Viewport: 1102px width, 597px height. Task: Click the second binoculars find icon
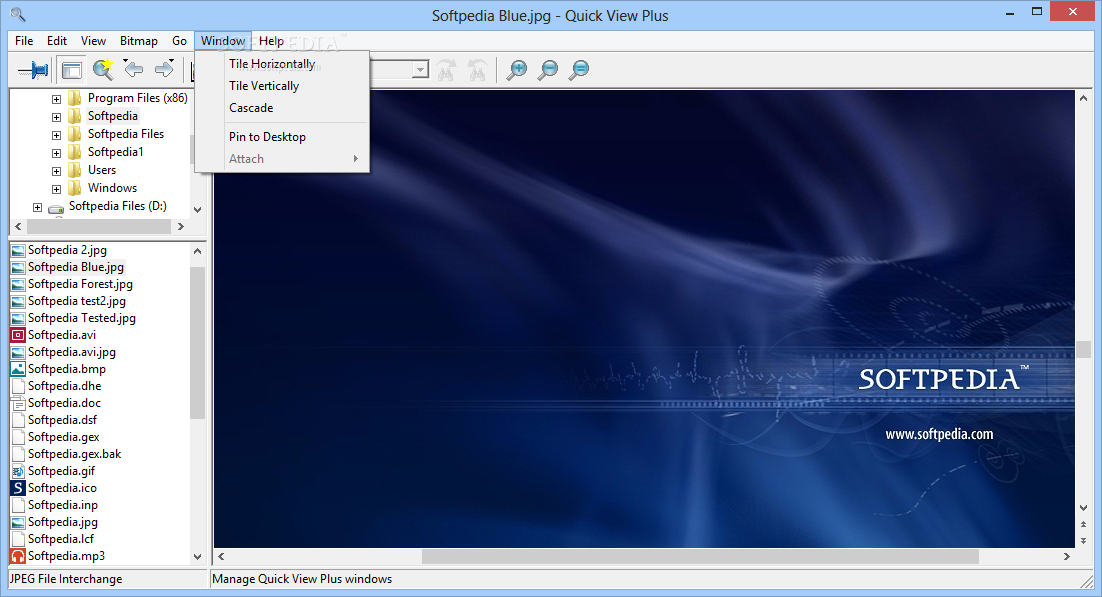click(x=477, y=70)
